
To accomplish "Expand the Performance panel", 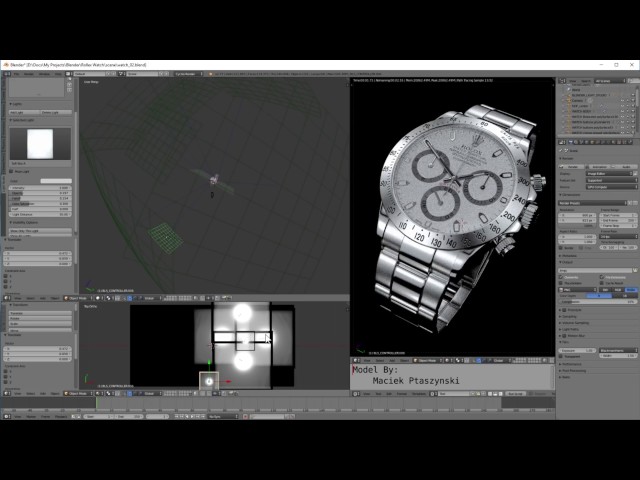I will pos(571,364).
